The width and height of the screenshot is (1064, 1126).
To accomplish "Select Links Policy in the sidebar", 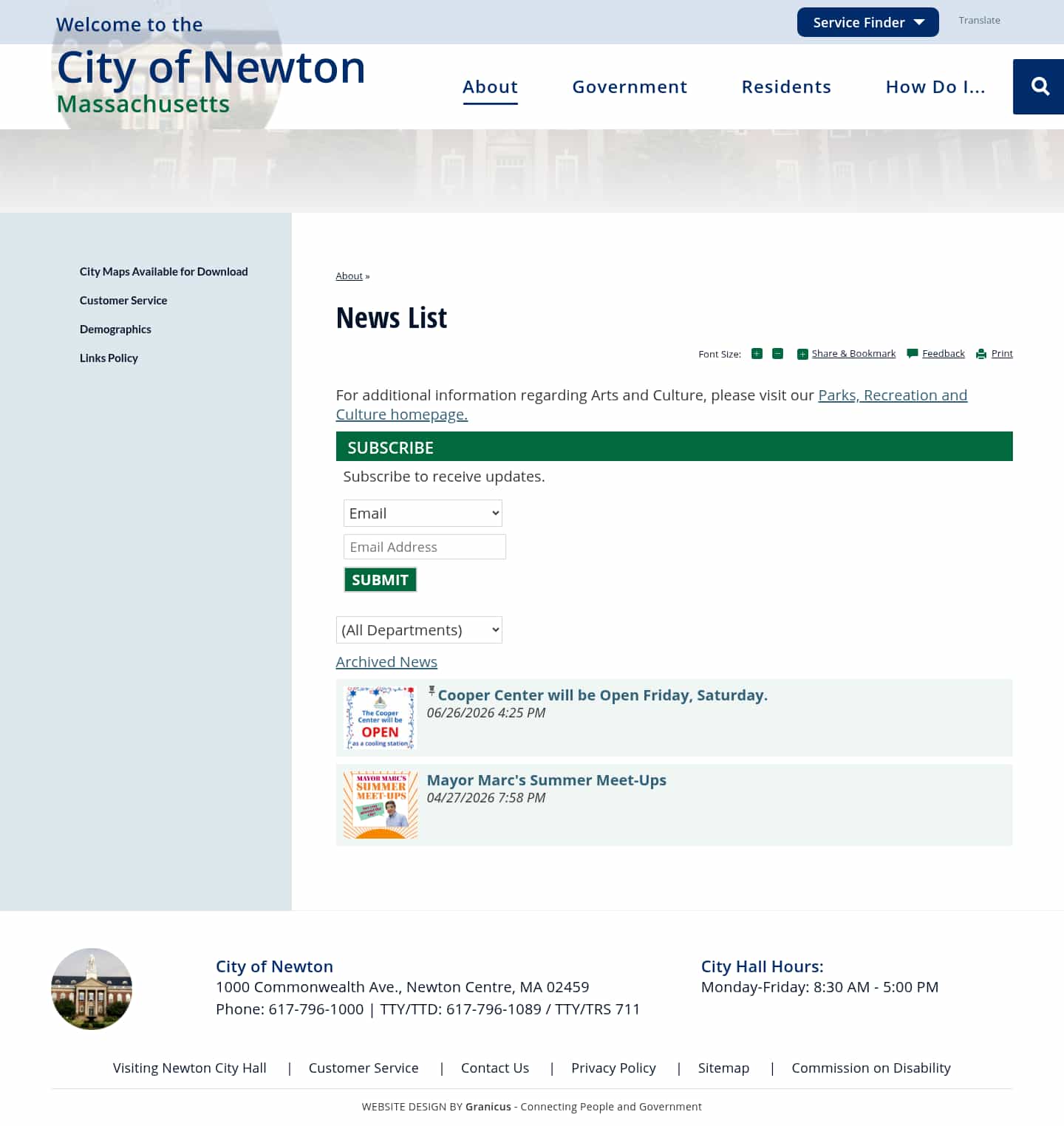I will [x=109, y=358].
